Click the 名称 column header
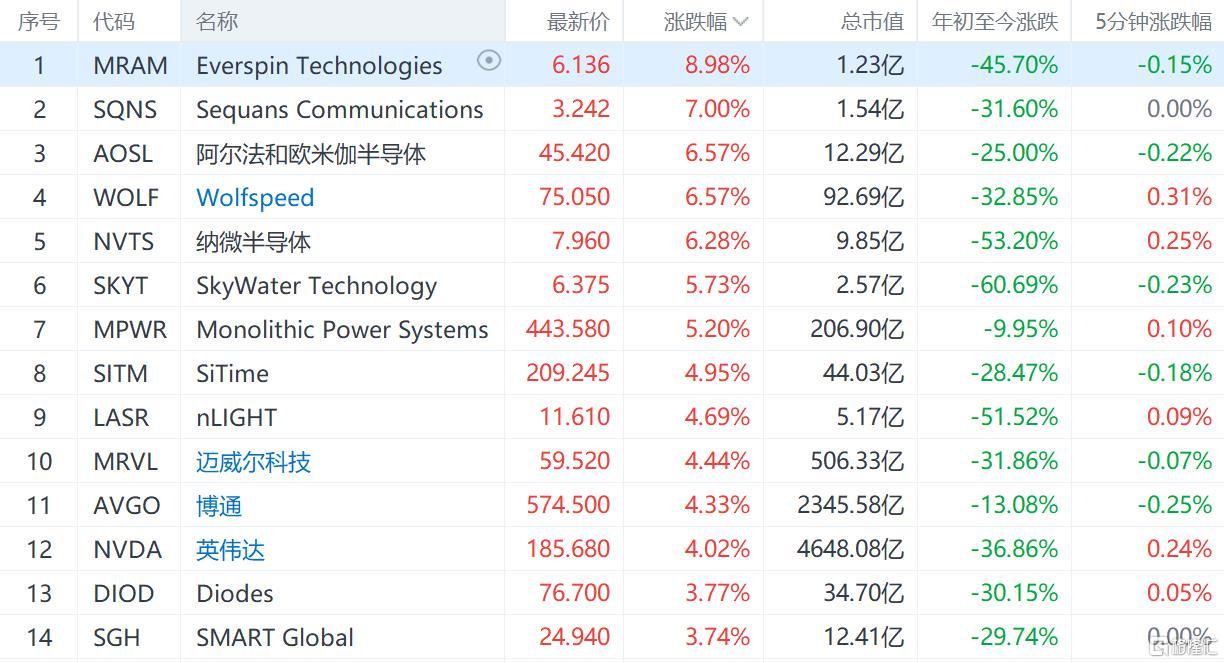This screenshot has width=1224, height=663. pos(217,21)
